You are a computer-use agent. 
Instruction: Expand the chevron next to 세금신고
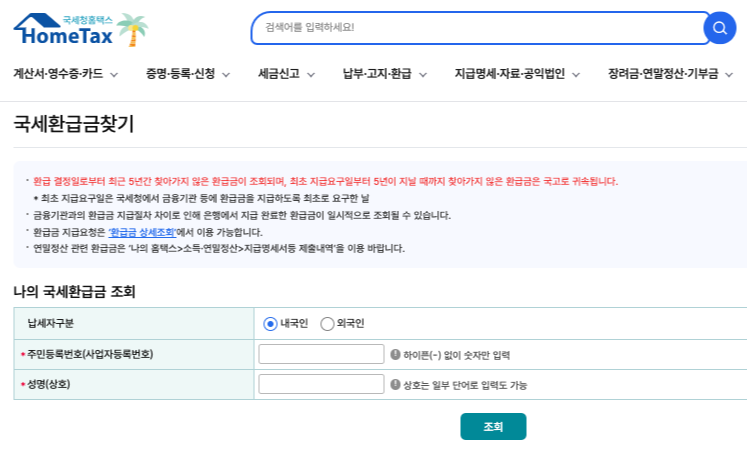(311, 75)
